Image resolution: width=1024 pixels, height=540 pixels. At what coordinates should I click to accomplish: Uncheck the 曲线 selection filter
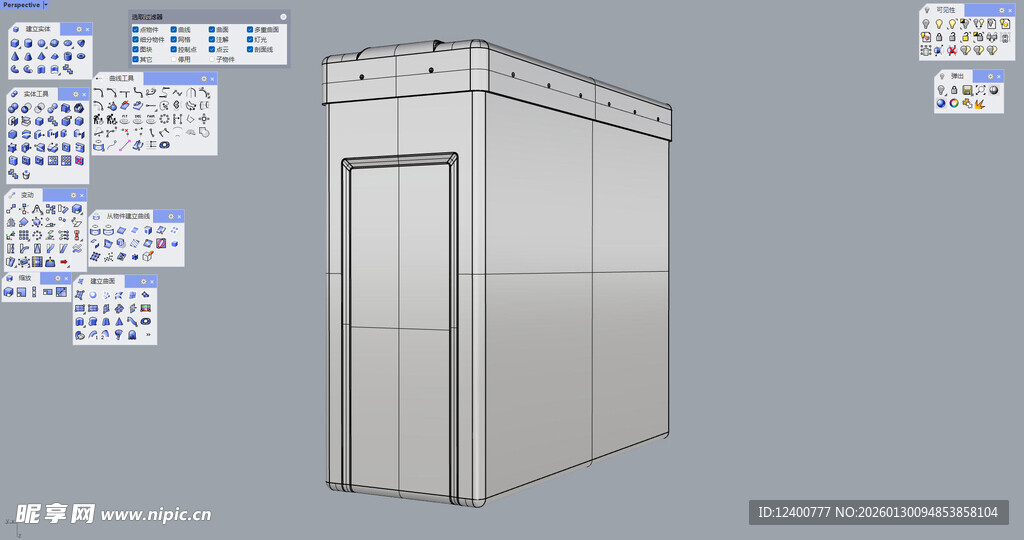[174, 30]
